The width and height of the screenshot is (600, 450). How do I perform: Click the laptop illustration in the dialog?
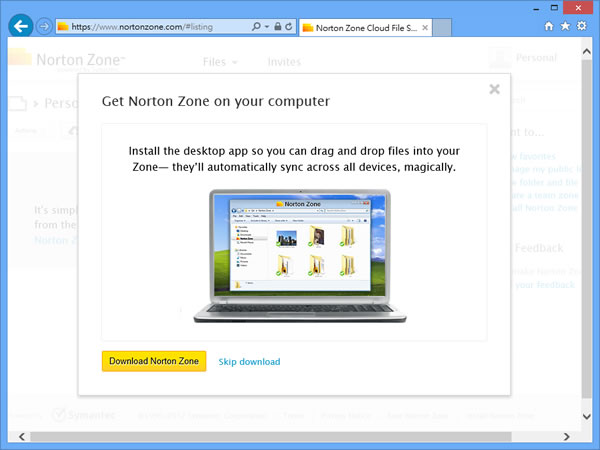tap(300, 256)
